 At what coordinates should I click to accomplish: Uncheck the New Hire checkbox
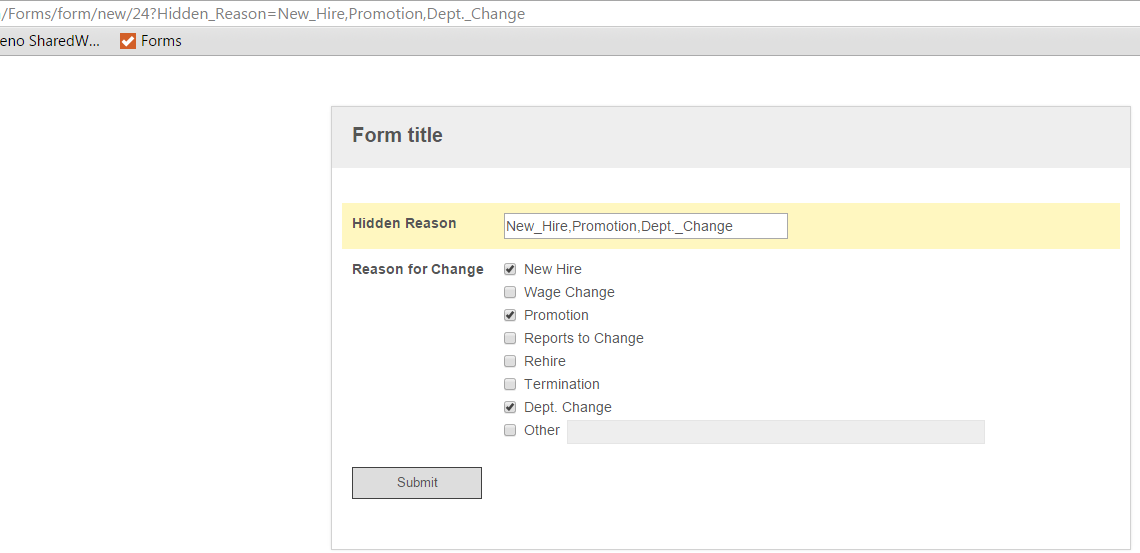(510, 270)
